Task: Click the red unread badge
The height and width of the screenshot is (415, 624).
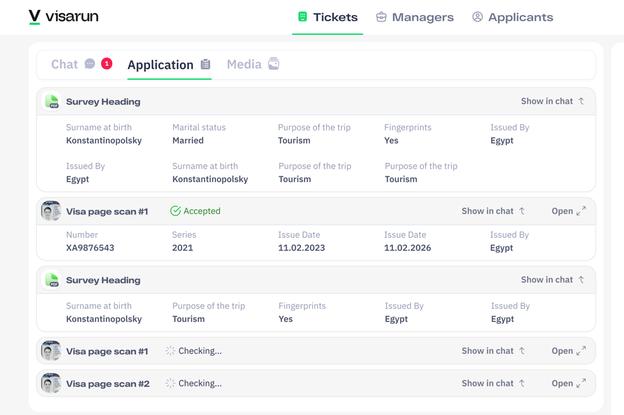Action: pos(107,64)
